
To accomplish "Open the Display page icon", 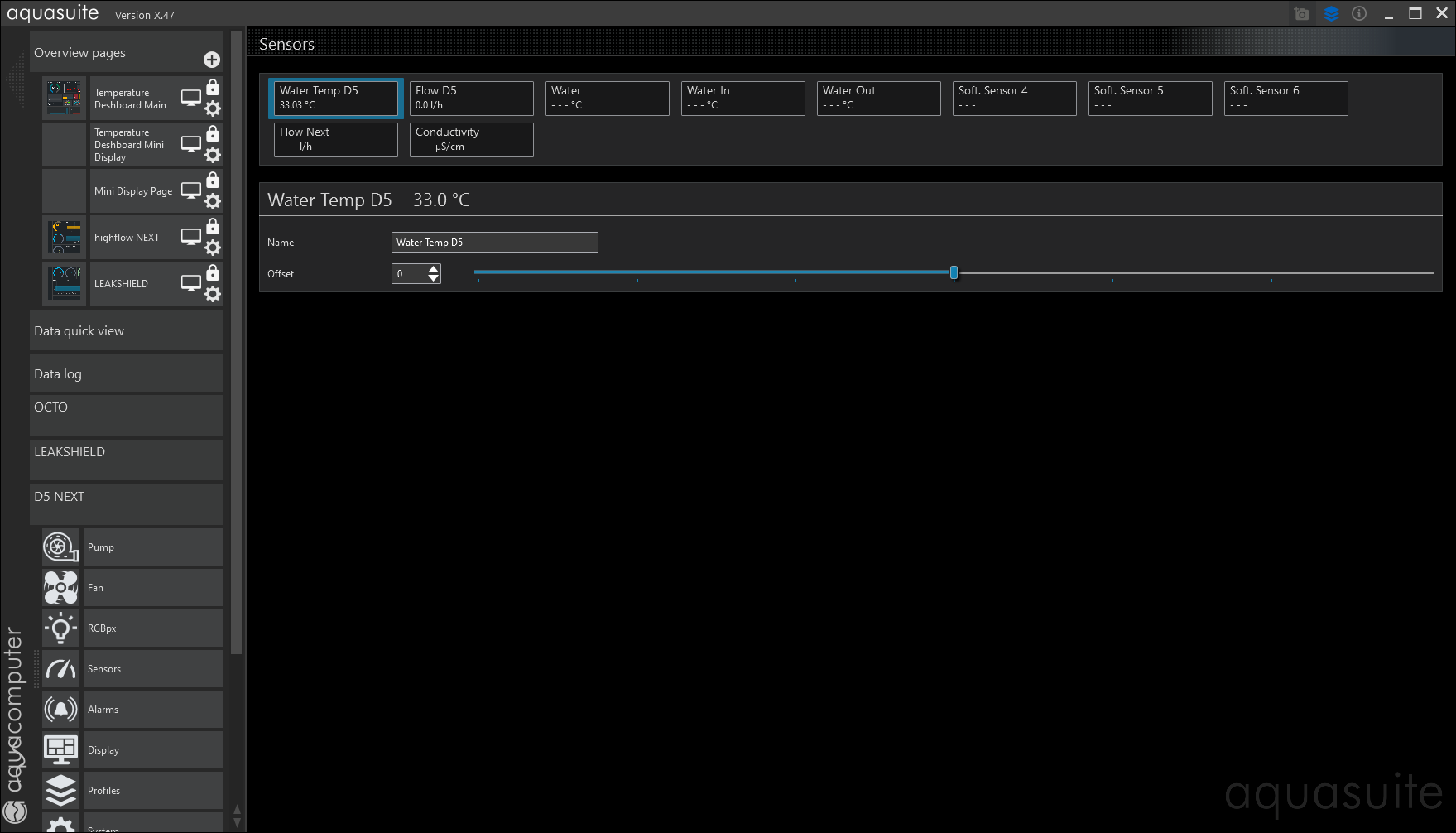I will [61, 750].
